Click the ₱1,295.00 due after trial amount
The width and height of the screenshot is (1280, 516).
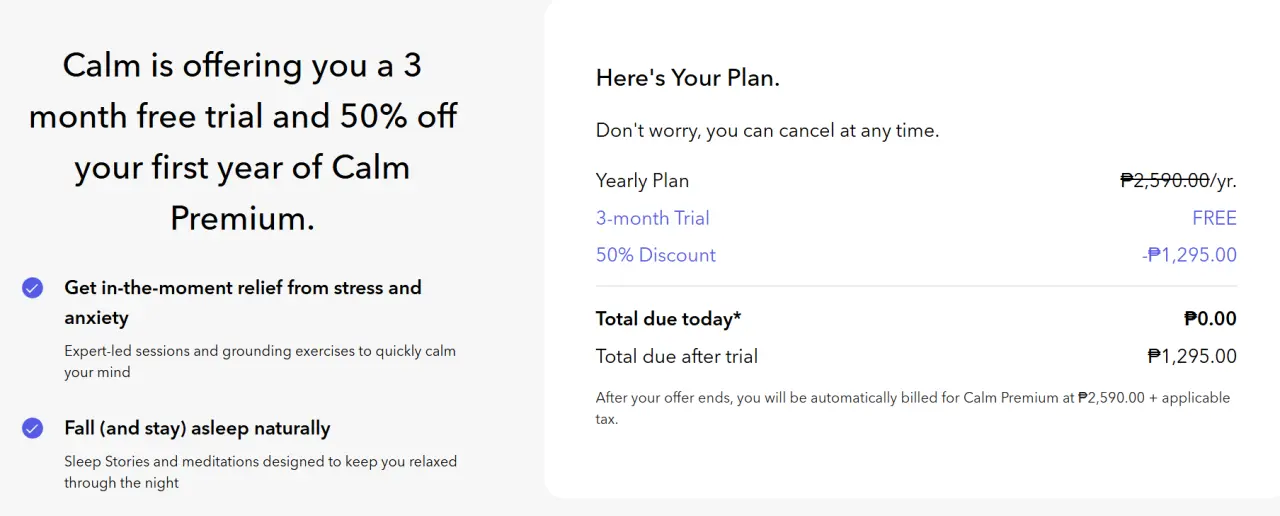click(x=1192, y=356)
